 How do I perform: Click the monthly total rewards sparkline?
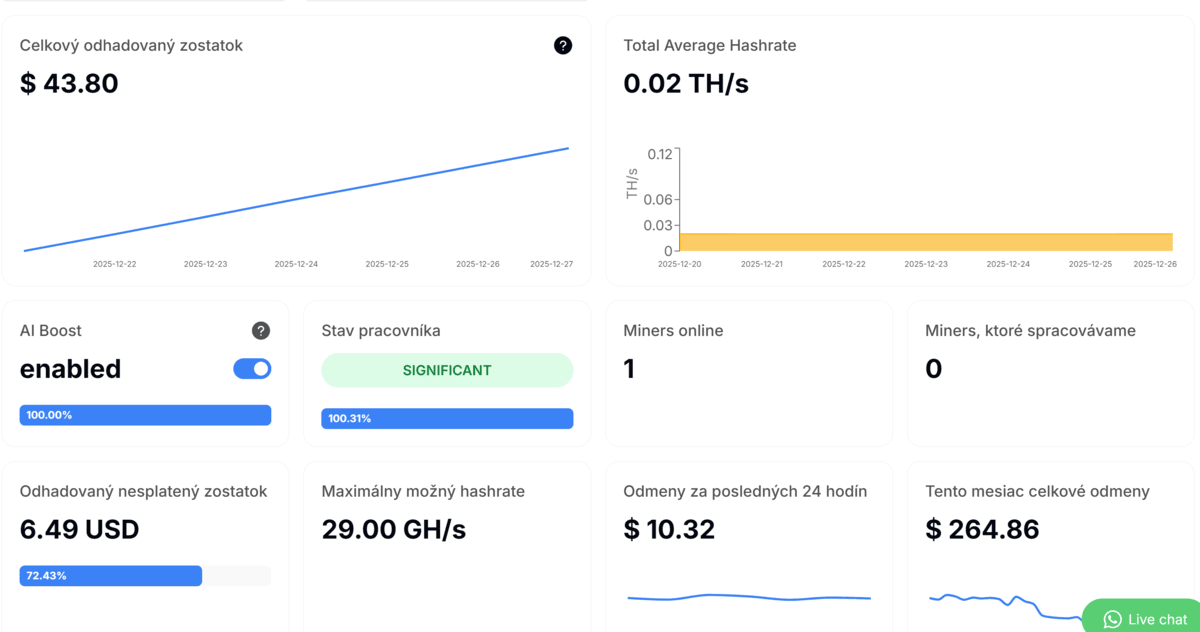click(1000, 603)
